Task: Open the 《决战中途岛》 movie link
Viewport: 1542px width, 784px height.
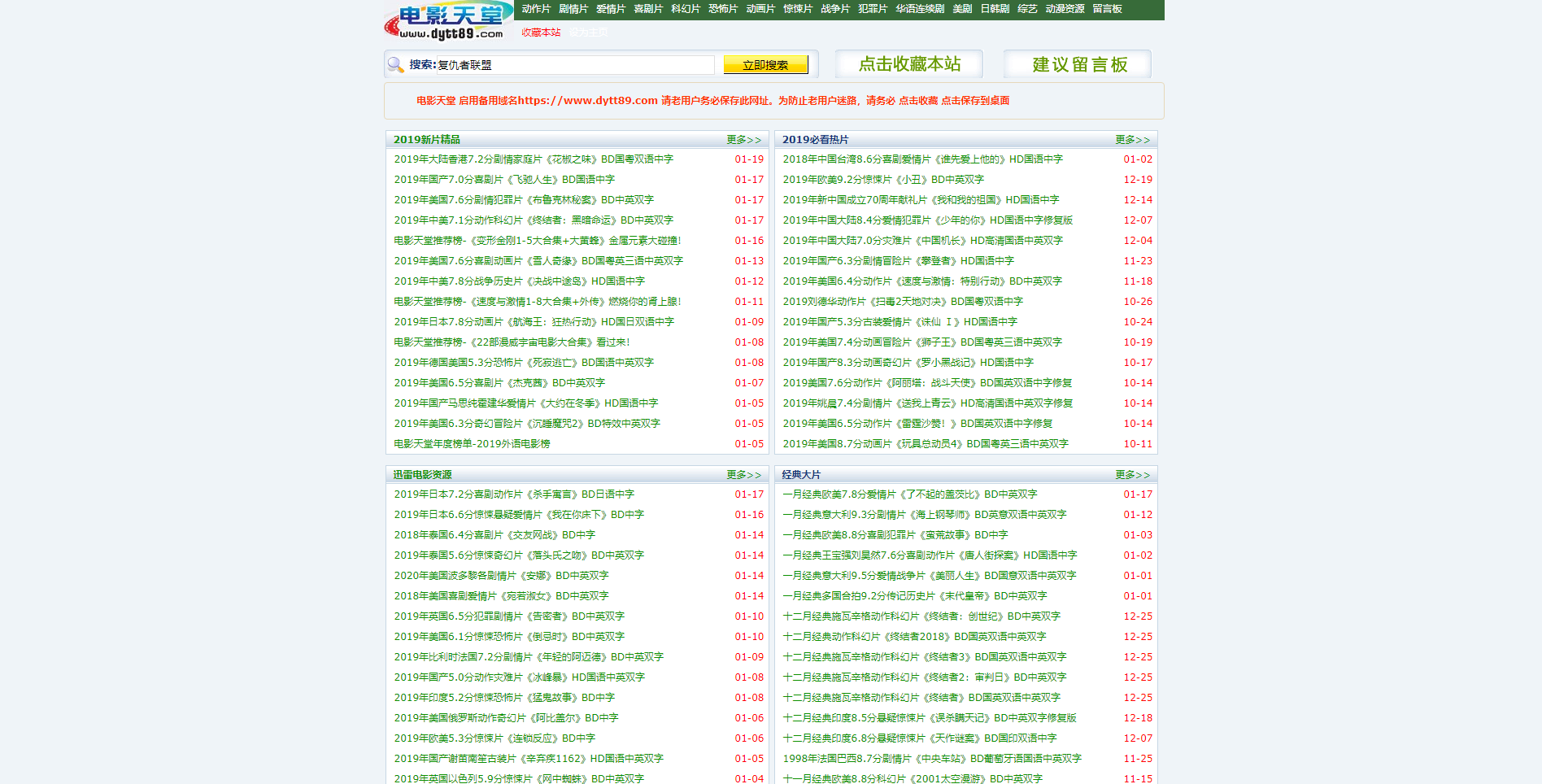Action: pyautogui.click(x=519, y=281)
